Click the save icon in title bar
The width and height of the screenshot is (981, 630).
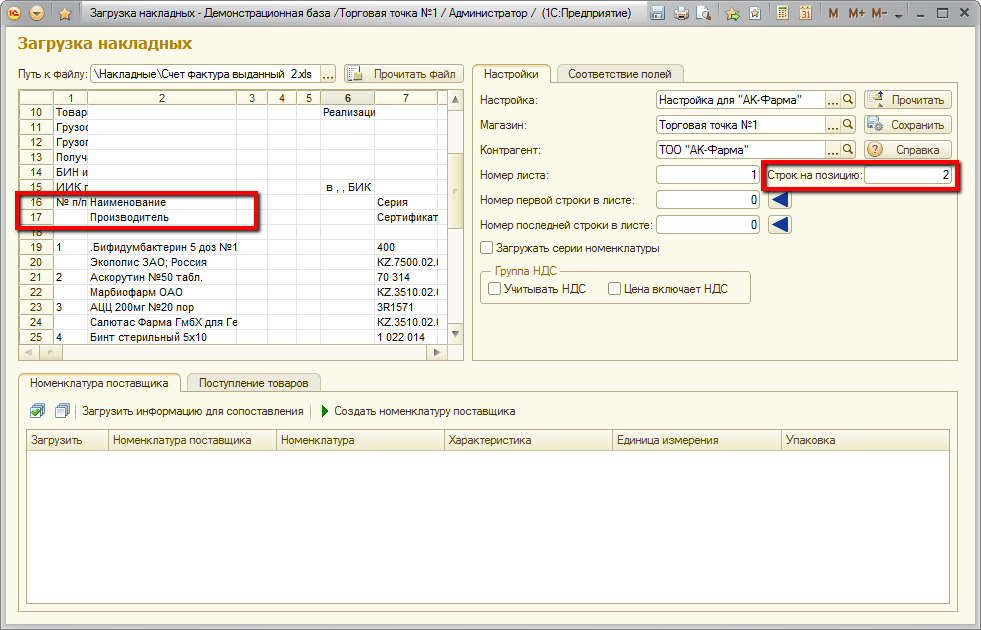[x=658, y=14]
